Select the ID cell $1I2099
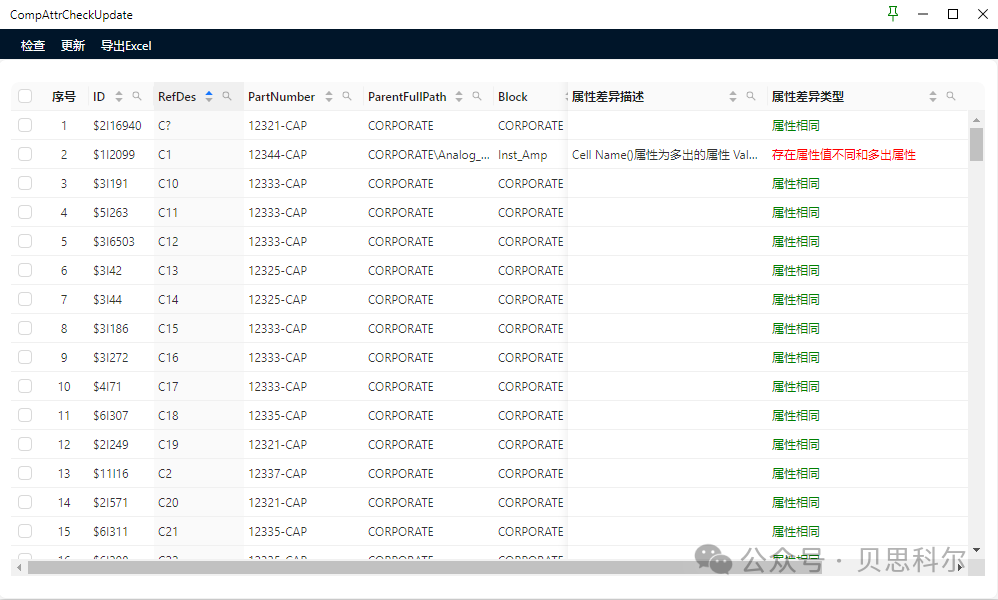The image size is (998, 600). click(114, 155)
